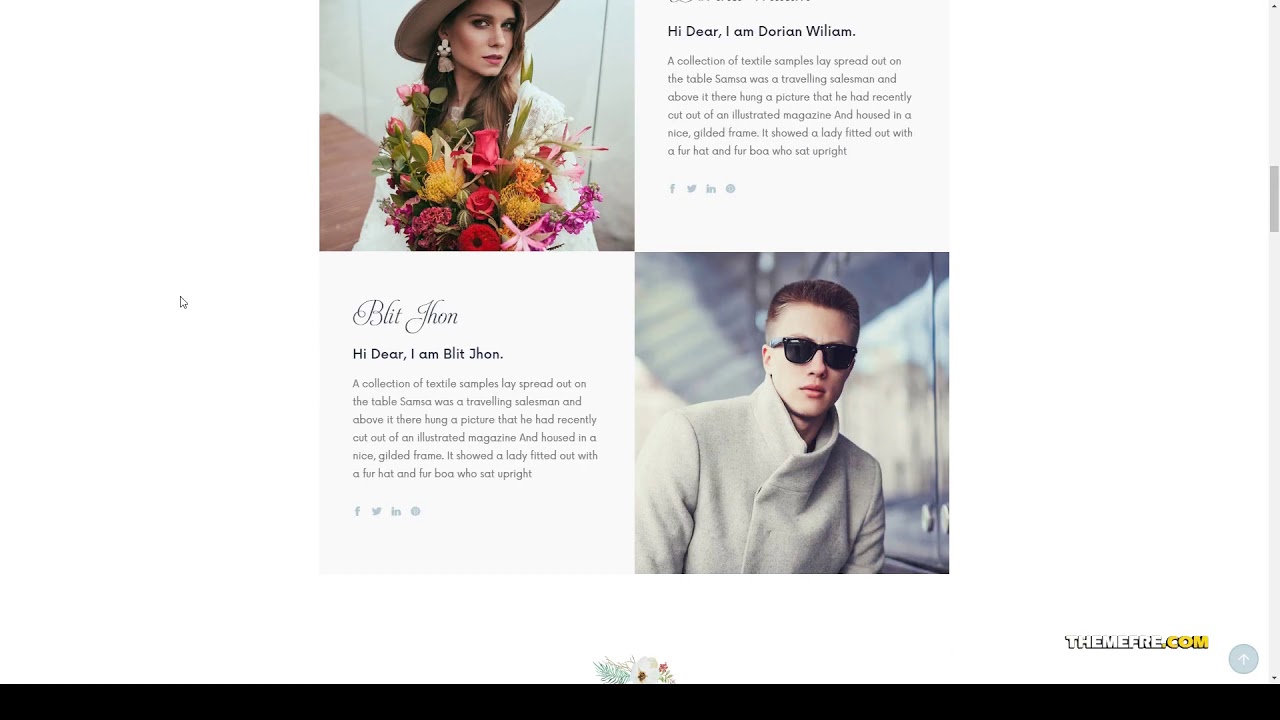Visit Blit Jhon's Twitter profile icon
This screenshot has width=1280, height=720.
tap(376, 512)
